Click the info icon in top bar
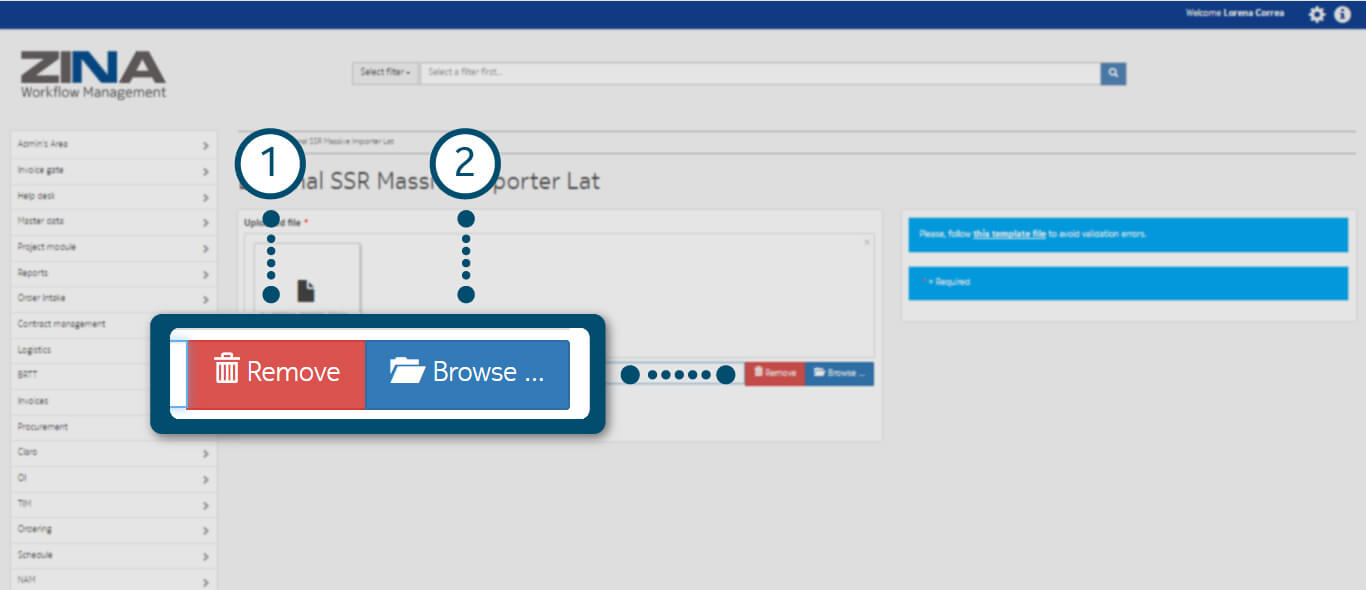Image resolution: width=1366 pixels, height=590 pixels. (1342, 14)
